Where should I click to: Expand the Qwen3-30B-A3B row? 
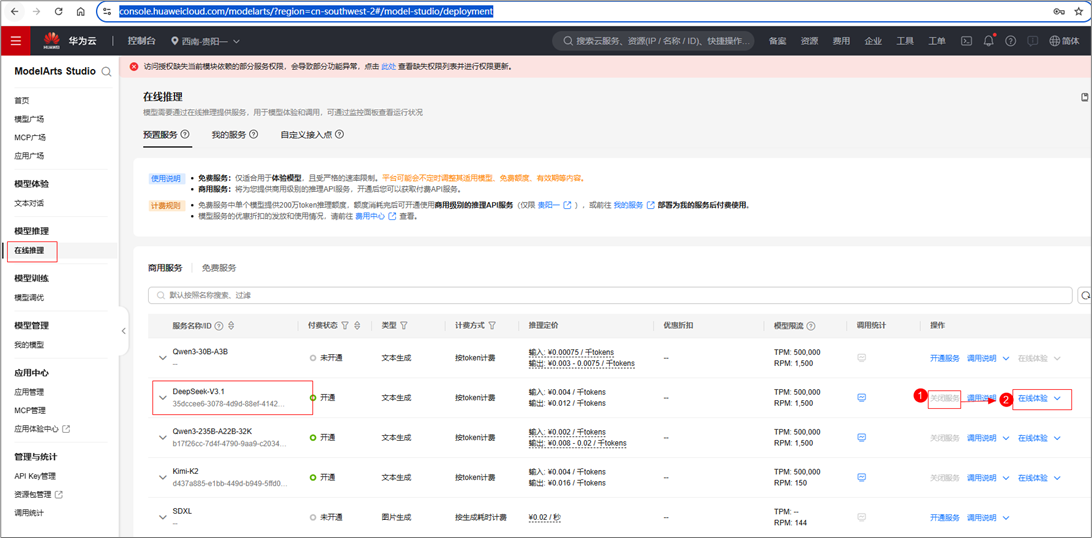pos(163,358)
